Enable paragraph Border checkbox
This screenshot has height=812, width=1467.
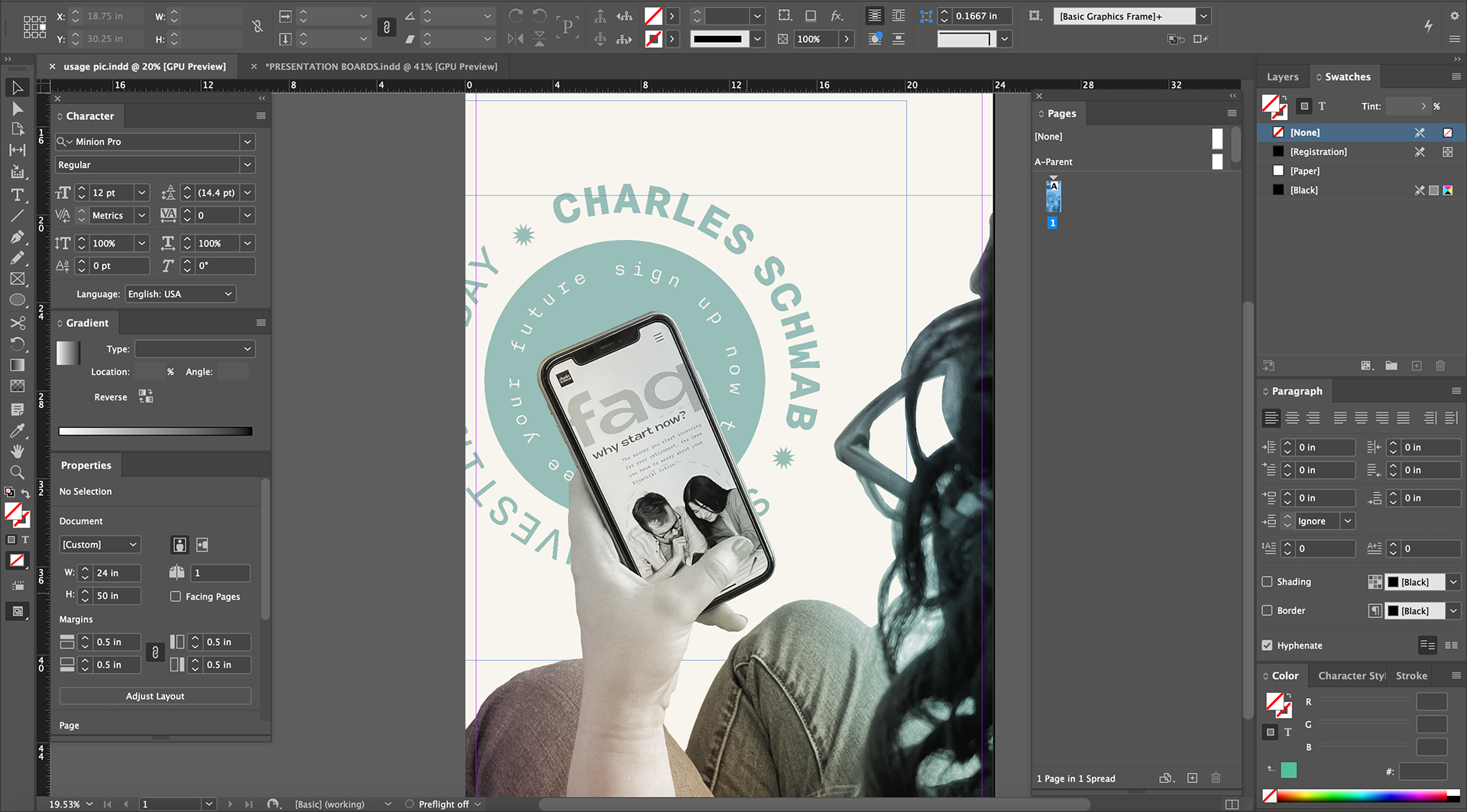point(1268,610)
